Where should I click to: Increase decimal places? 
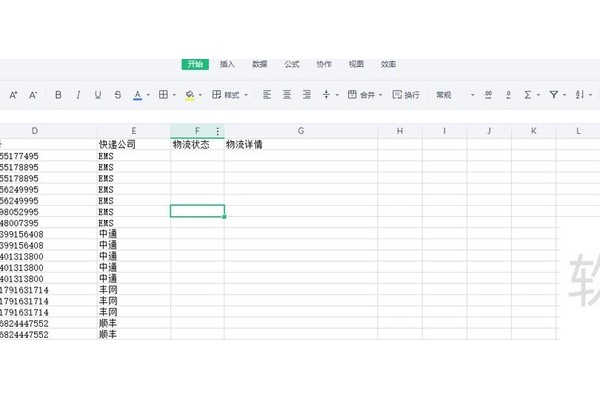pos(488,95)
